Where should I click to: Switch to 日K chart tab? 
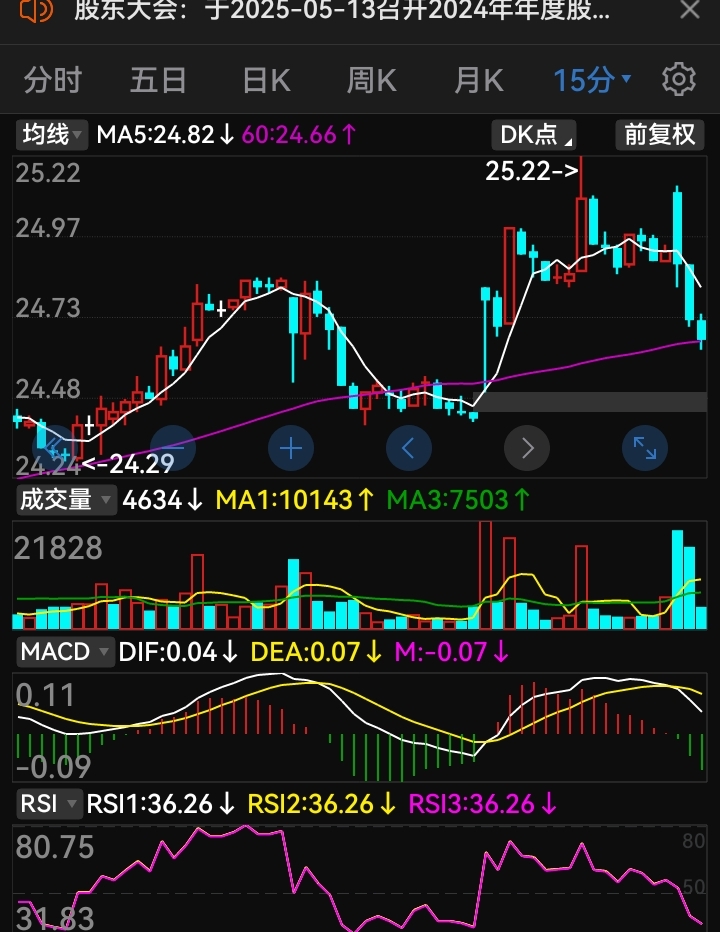point(266,80)
